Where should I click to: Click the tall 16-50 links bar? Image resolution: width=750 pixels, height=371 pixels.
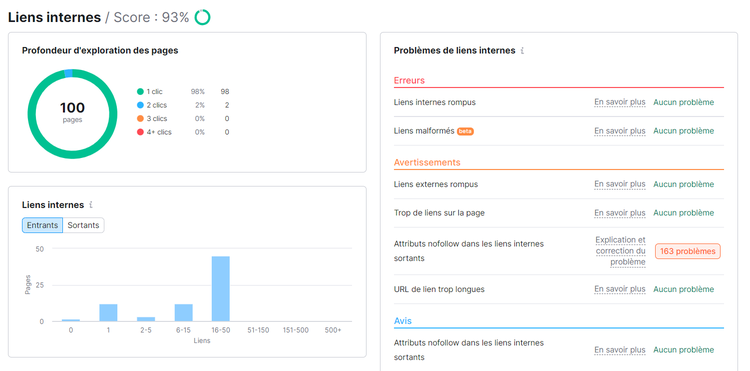click(221, 289)
